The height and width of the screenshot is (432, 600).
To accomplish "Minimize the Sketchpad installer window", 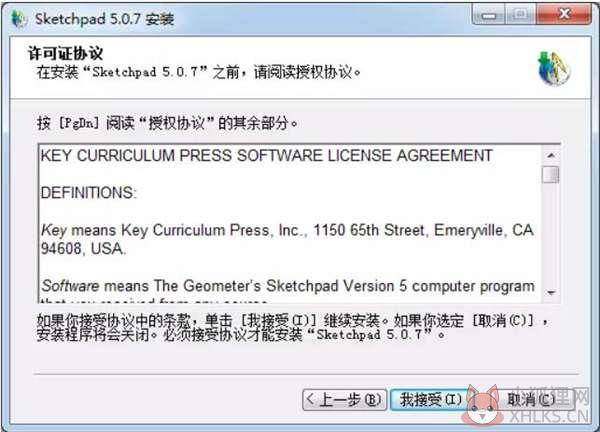I will click(x=488, y=15).
